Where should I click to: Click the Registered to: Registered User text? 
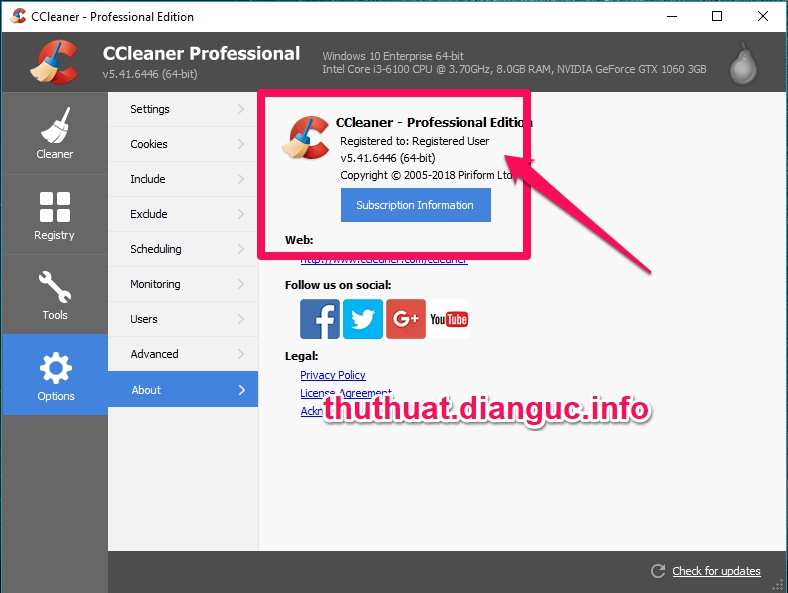[415, 141]
